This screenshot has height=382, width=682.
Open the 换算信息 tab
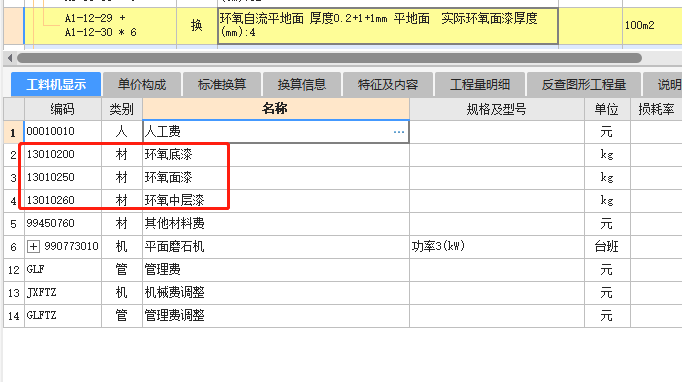click(302, 84)
